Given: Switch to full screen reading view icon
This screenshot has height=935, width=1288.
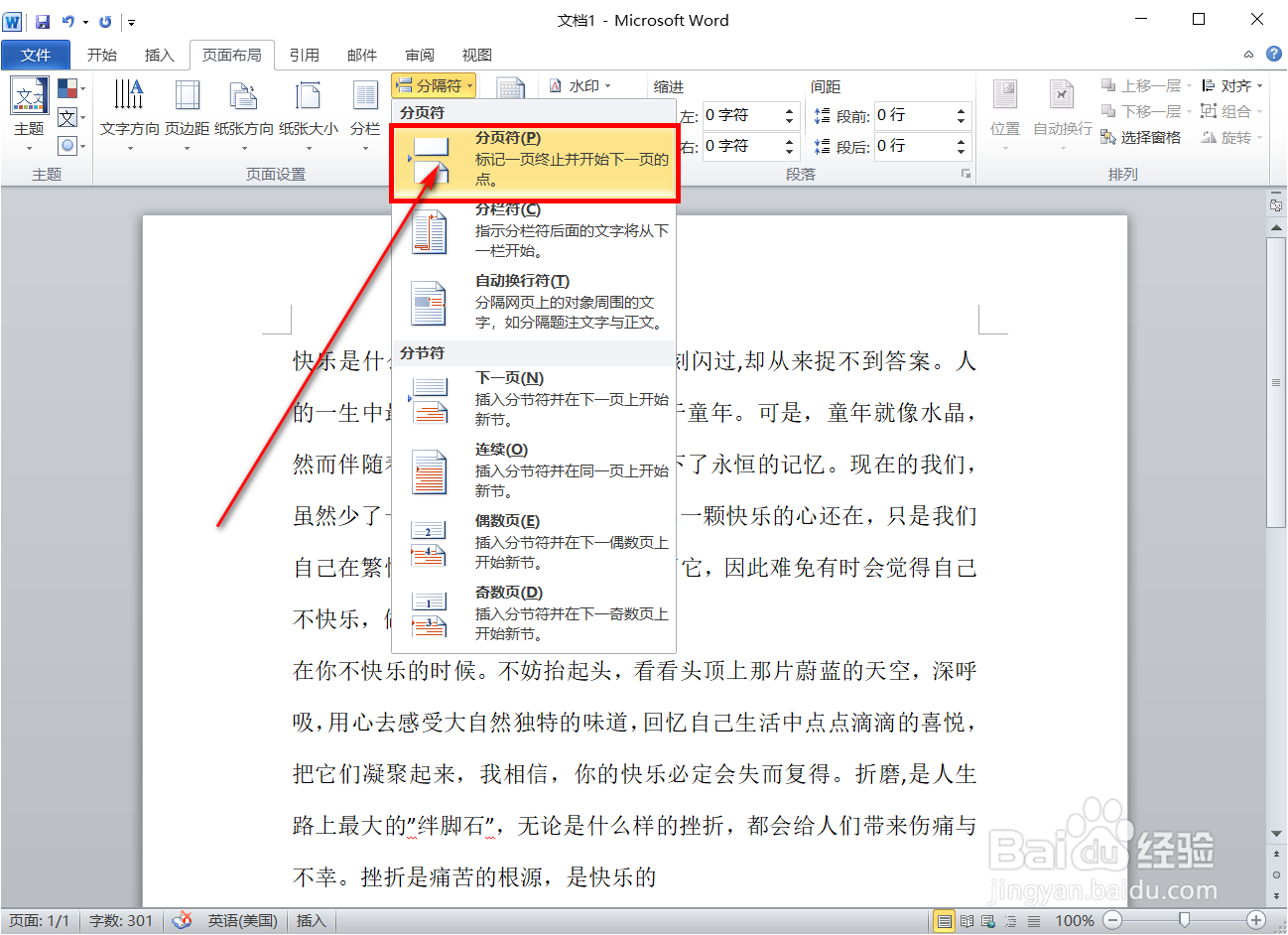Looking at the screenshot, I should [x=967, y=921].
